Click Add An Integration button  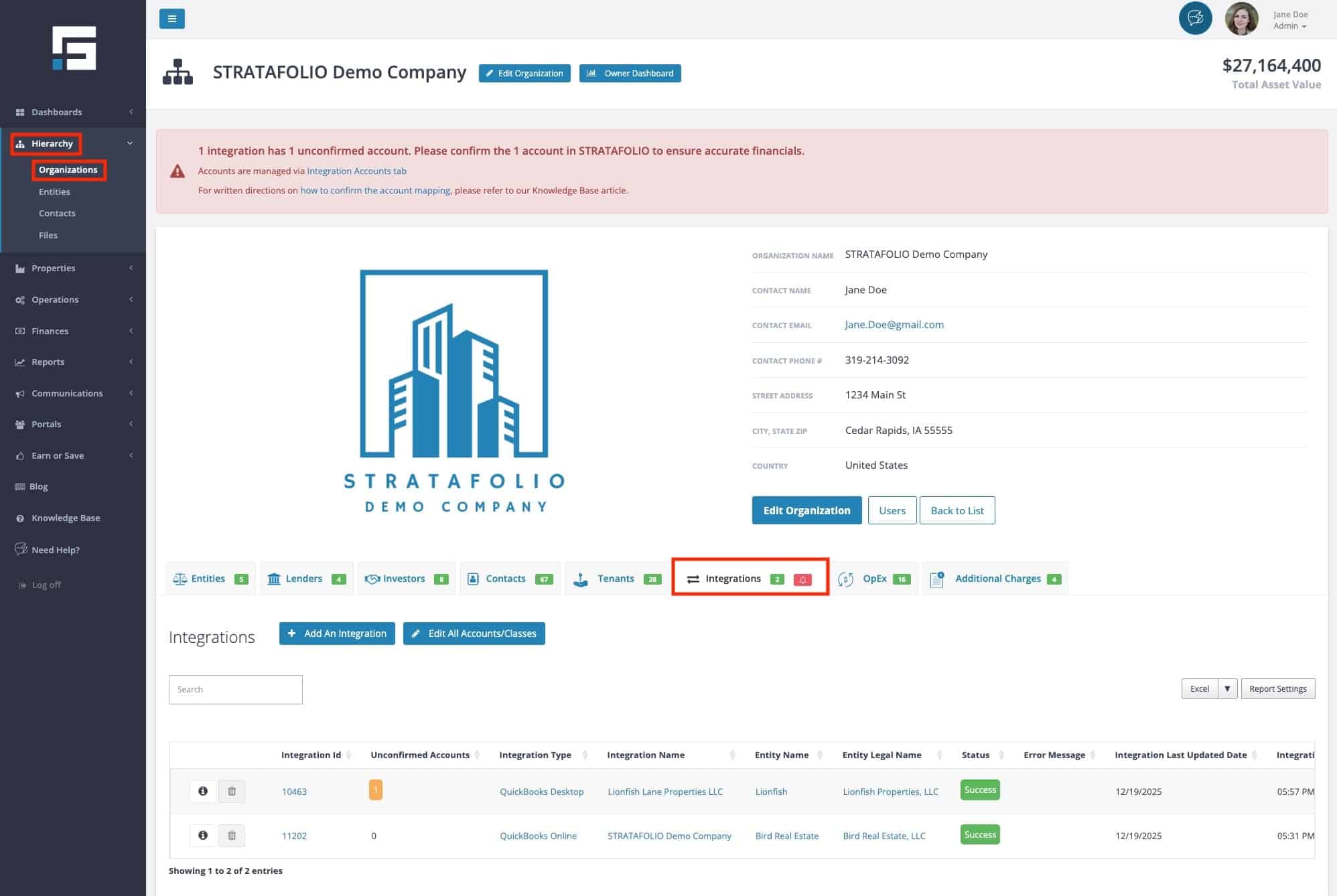tap(337, 633)
